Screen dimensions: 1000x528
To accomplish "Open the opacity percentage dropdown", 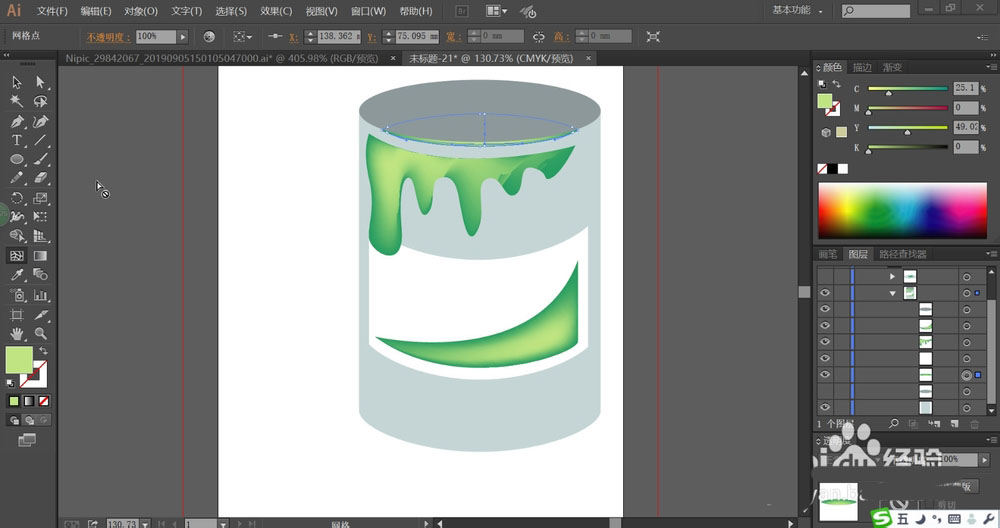I will pyautogui.click(x=183, y=36).
